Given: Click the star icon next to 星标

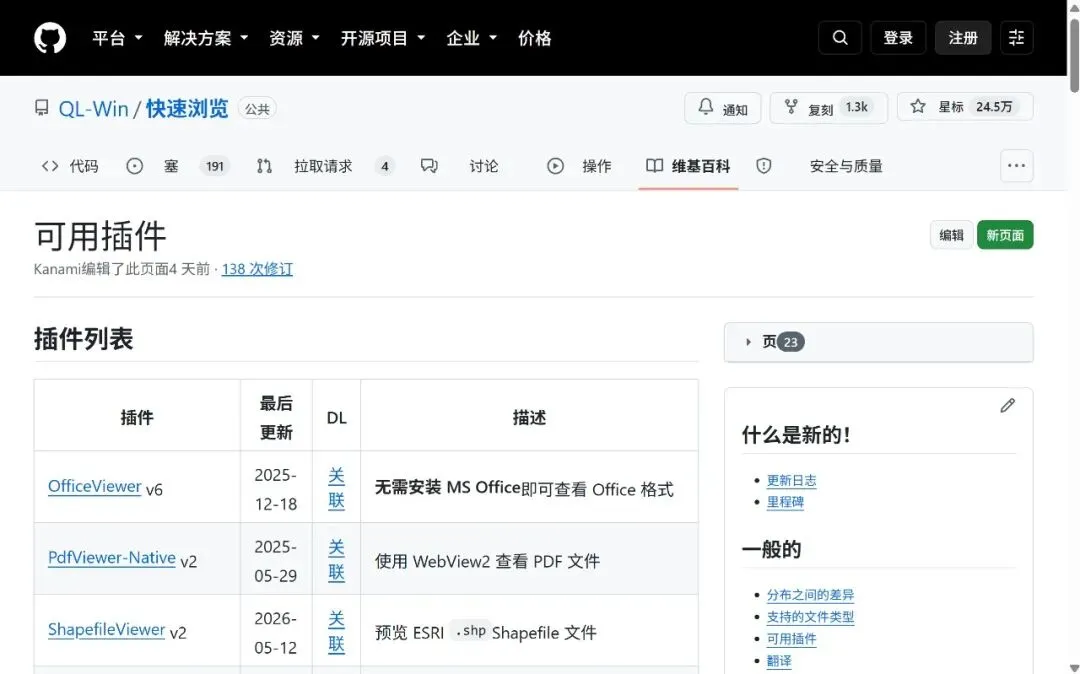Looking at the screenshot, I should click(917, 107).
